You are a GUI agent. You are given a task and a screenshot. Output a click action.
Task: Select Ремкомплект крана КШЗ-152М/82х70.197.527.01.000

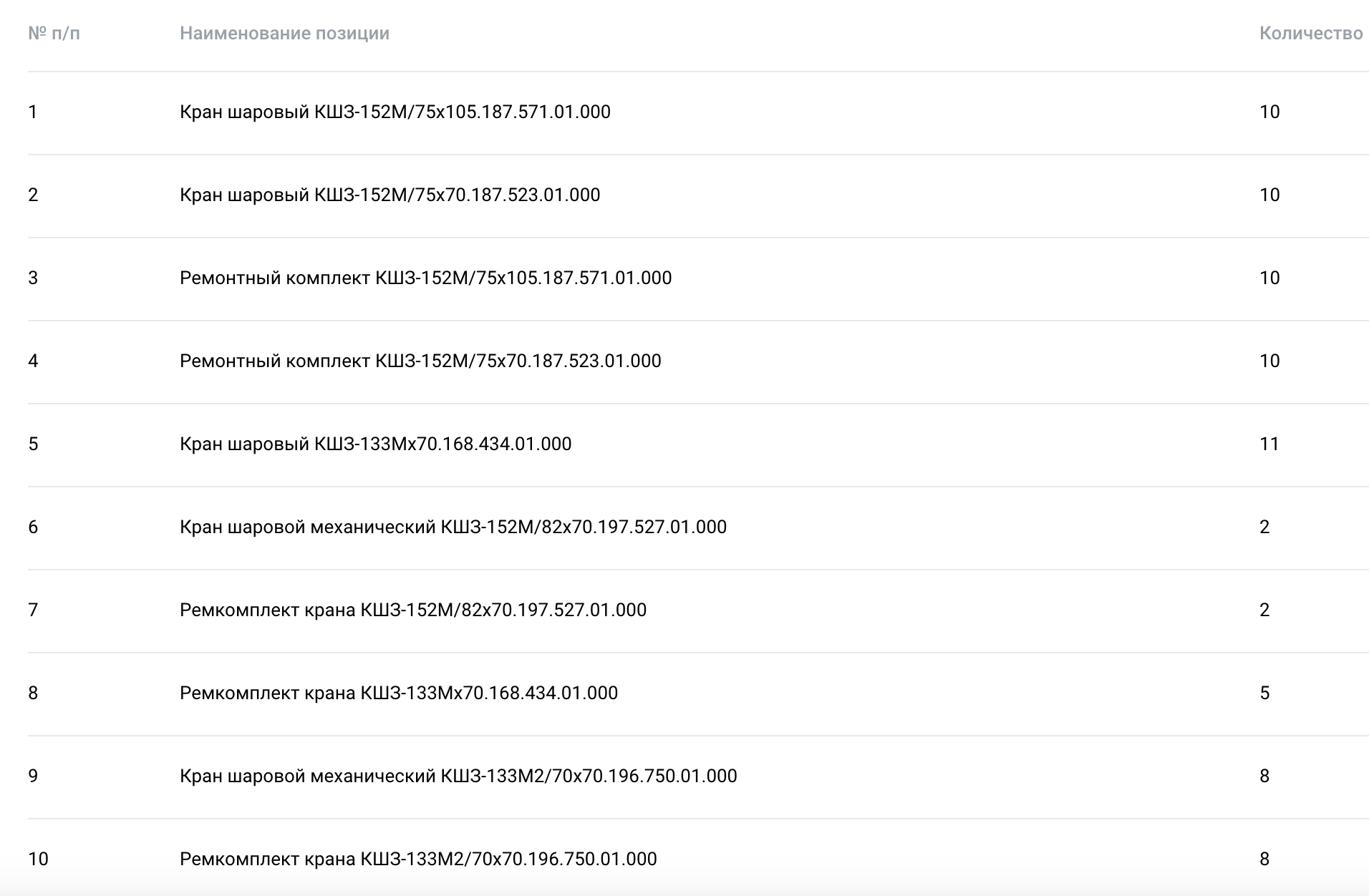tap(413, 610)
